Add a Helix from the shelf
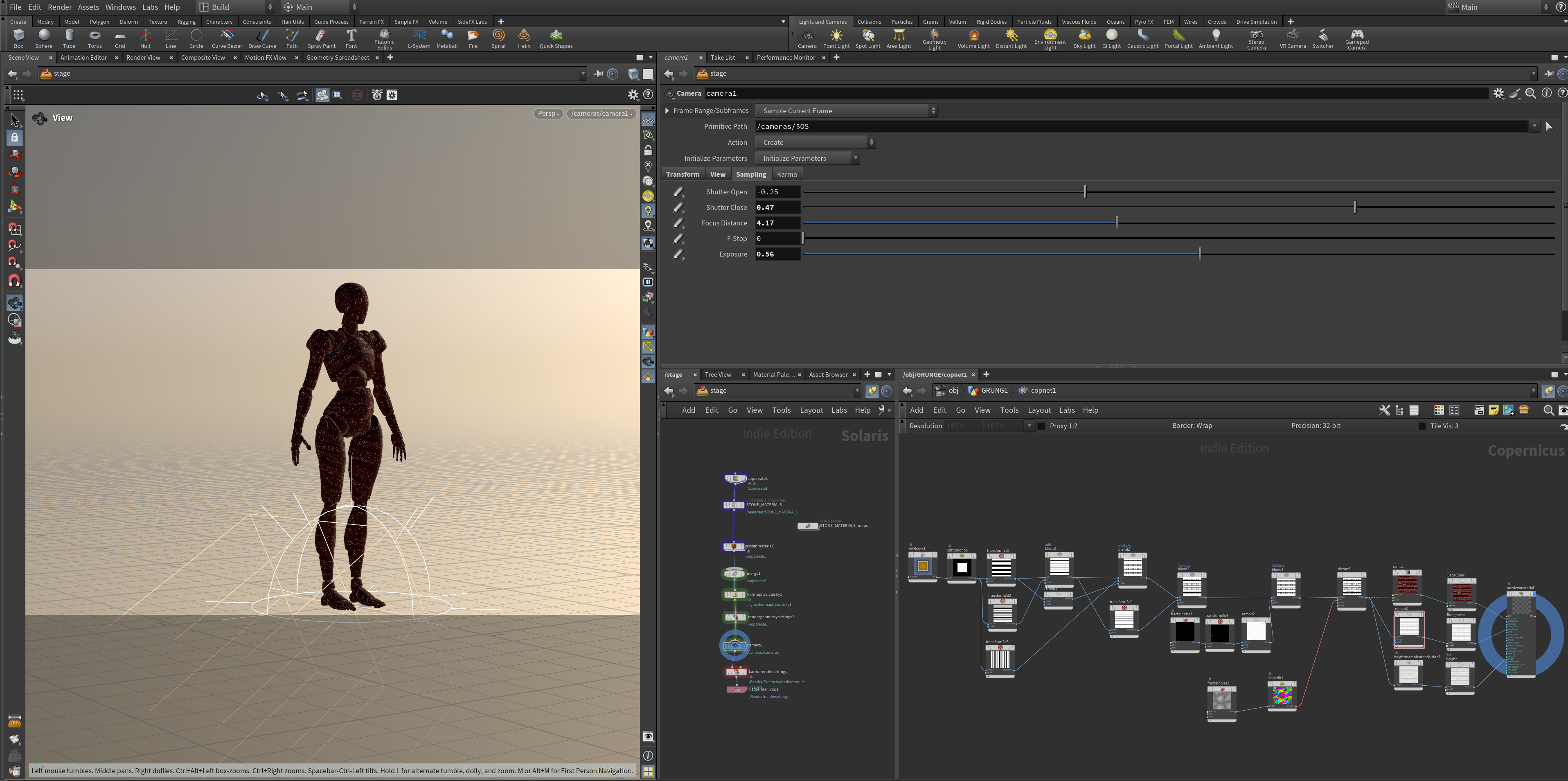Image resolution: width=1568 pixels, height=781 pixels. (524, 38)
